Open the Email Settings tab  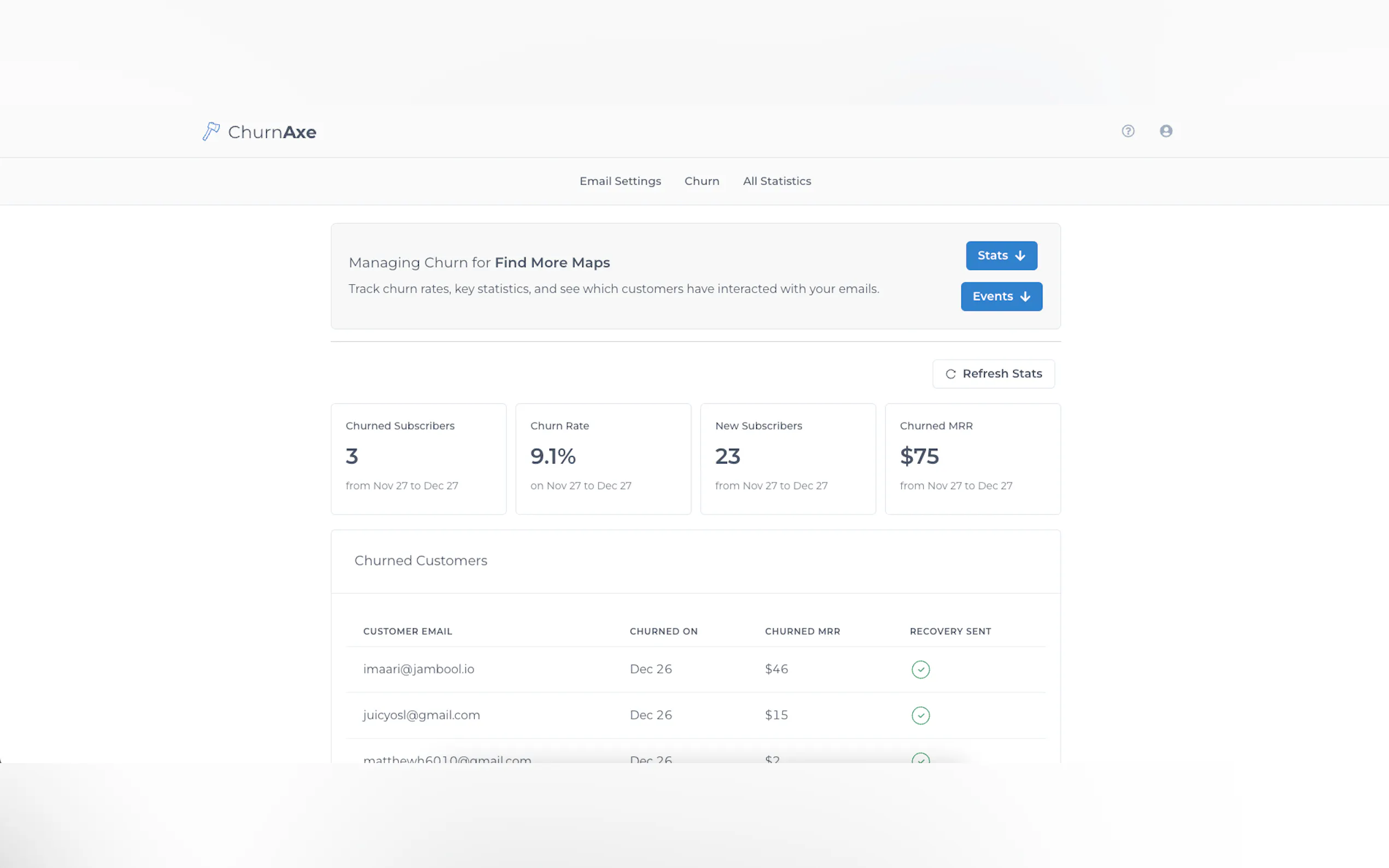coord(620,181)
